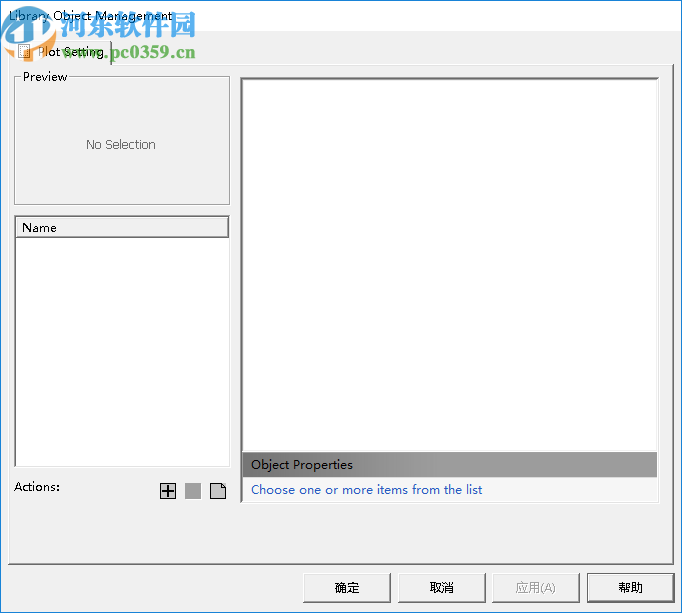The height and width of the screenshot is (613, 682).
Task: Click the 'Actions:' label
Action: coord(37,487)
